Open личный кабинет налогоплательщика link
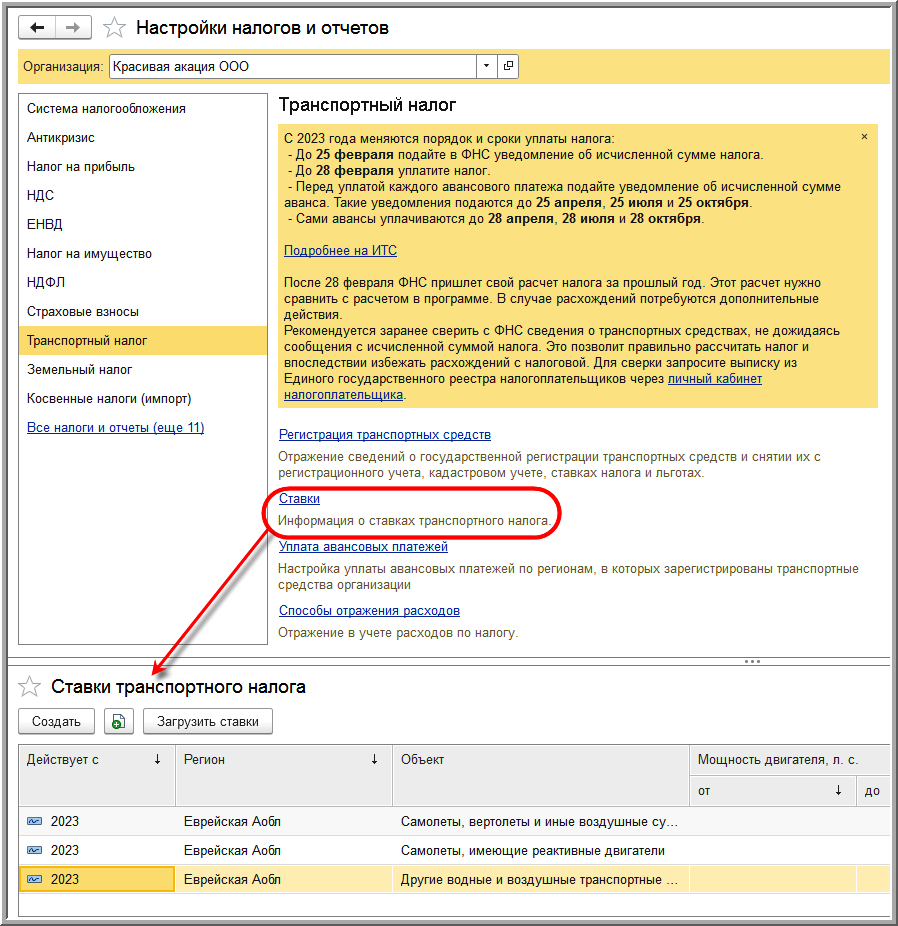This screenshot has height=926, width=898. pyautogui.click(x=714, y=379)
